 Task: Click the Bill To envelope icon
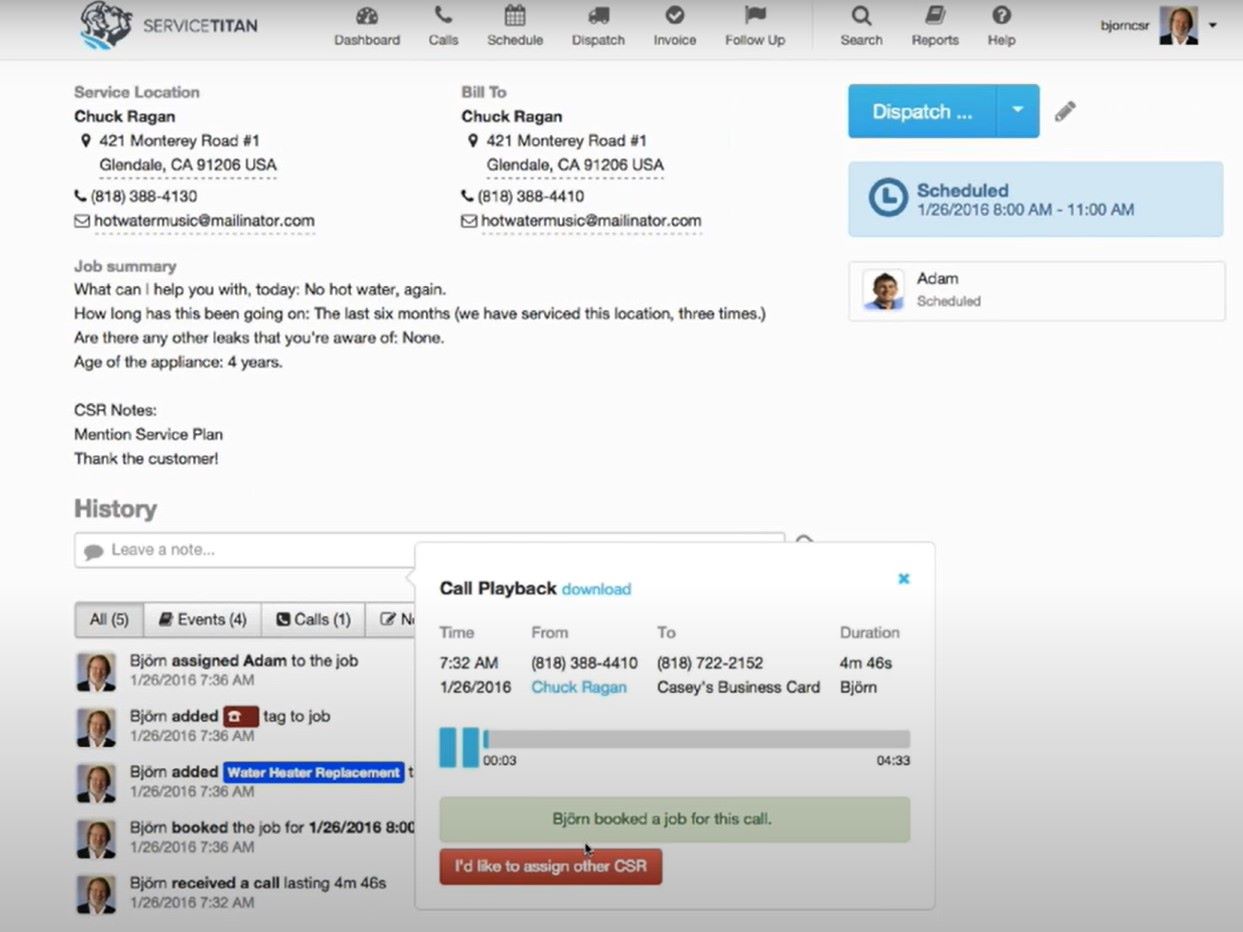pyautogui.click(x=468, y=221)
